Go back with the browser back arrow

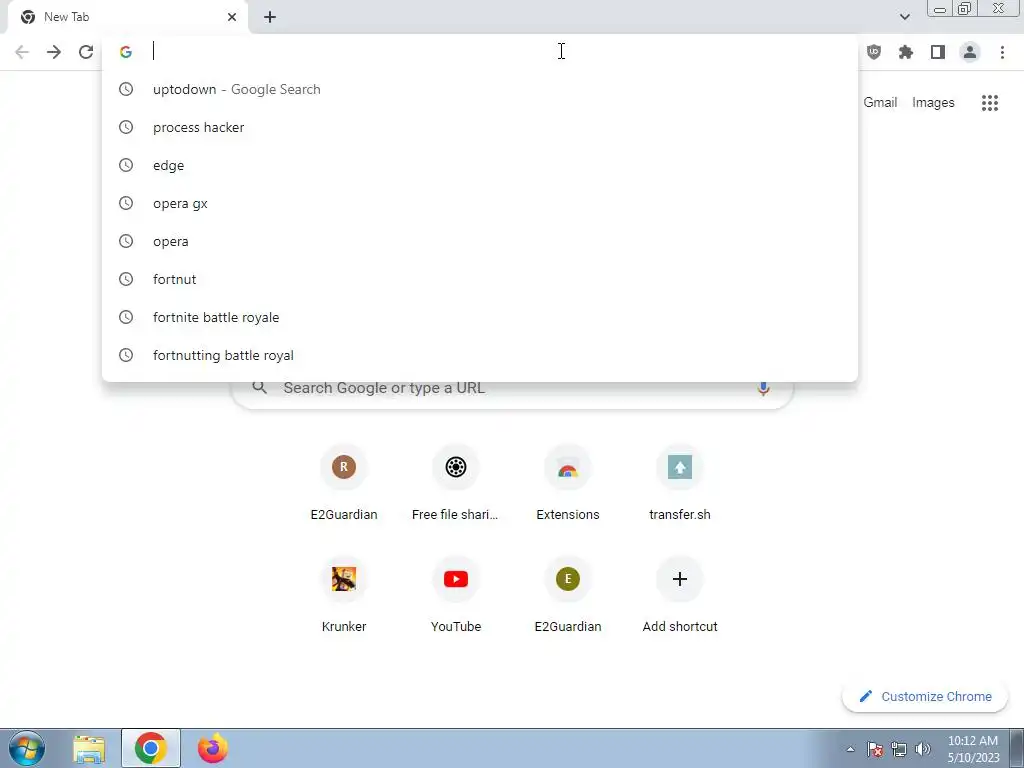pyautogui.click(x=22, y=52)
